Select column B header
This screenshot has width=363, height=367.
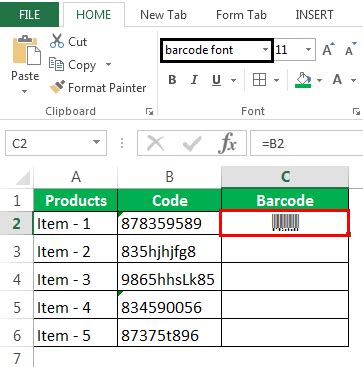[169, 177]
